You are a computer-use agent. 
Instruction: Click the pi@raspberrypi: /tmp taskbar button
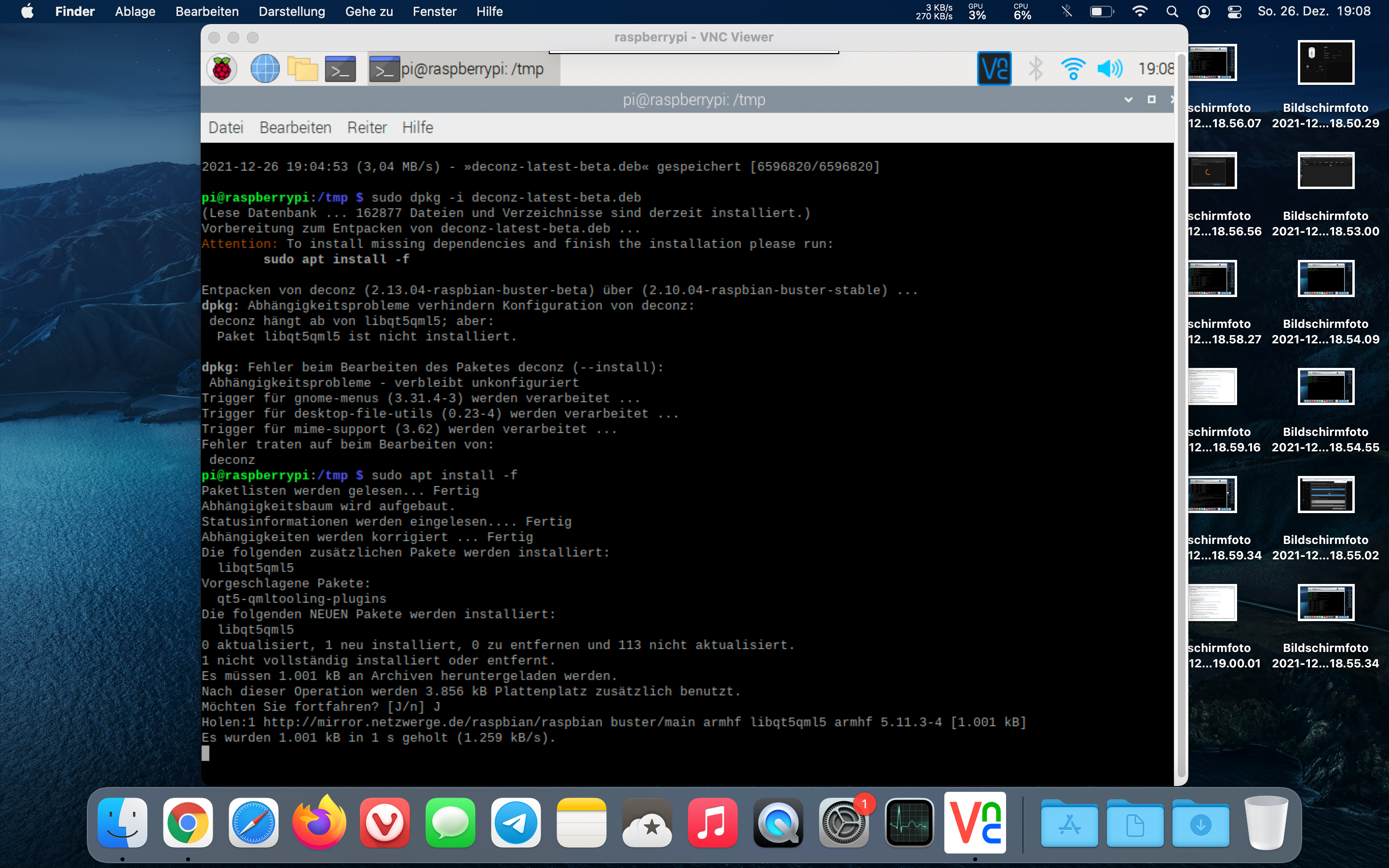464,69
